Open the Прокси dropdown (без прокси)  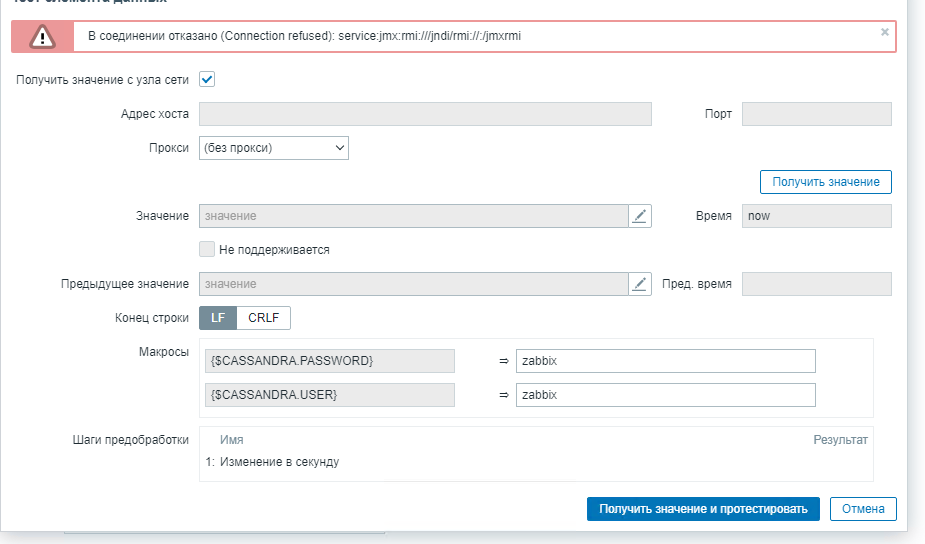273,148
